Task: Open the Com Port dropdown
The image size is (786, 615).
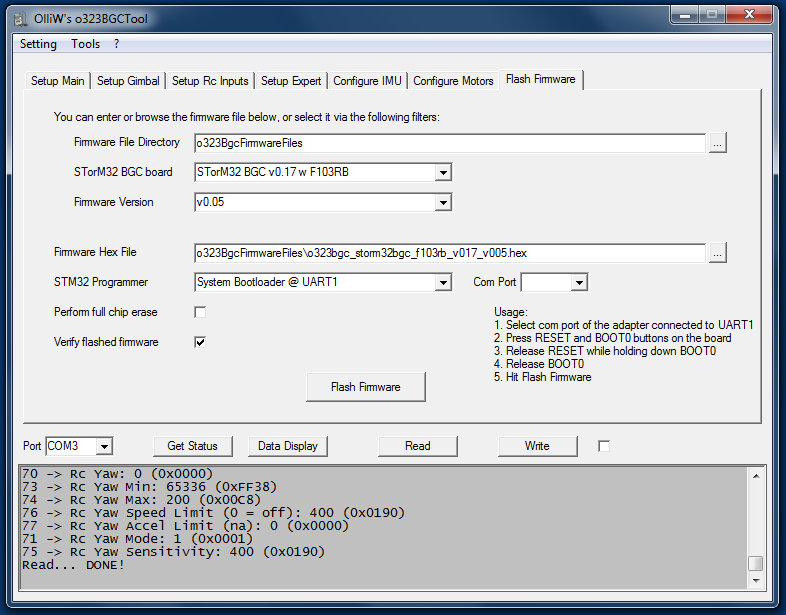Action: pos(578,283)
